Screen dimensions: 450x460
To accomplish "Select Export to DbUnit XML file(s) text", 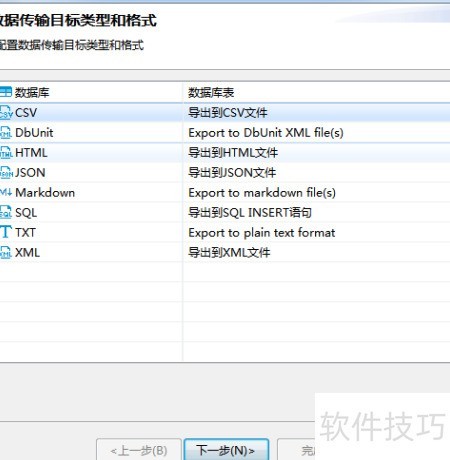I will (266, 133).
